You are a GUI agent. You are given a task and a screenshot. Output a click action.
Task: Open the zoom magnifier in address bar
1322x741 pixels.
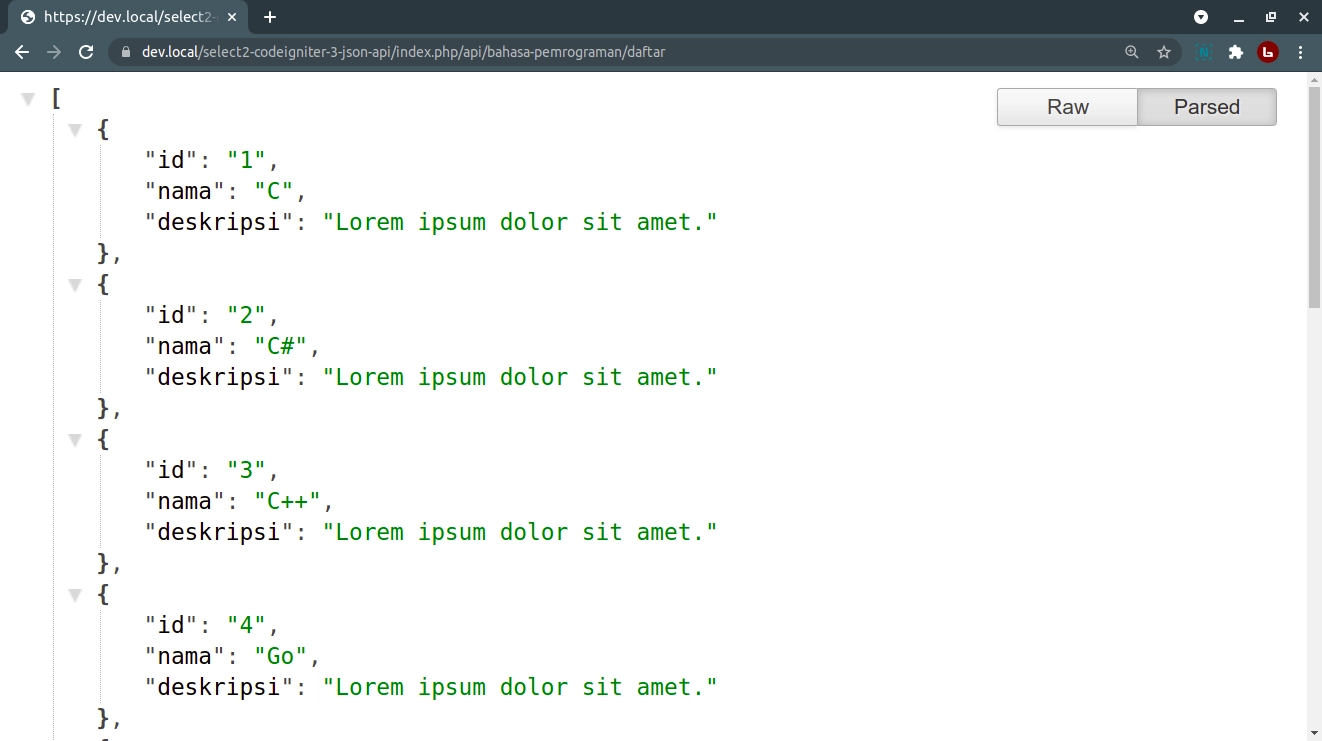tap(1132, 52)
